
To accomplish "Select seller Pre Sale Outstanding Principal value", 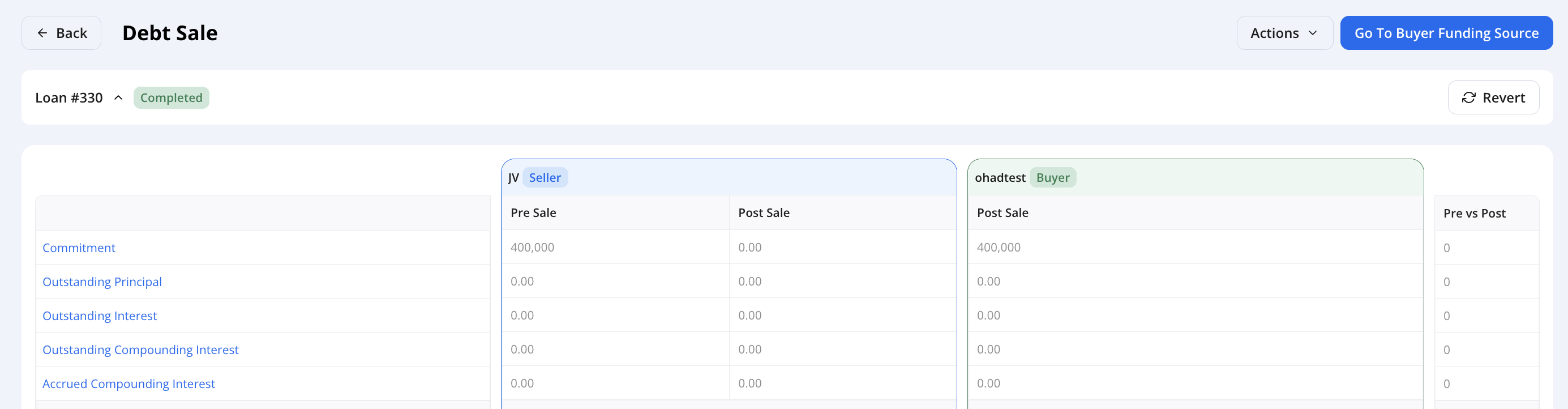I will point(522,282).
